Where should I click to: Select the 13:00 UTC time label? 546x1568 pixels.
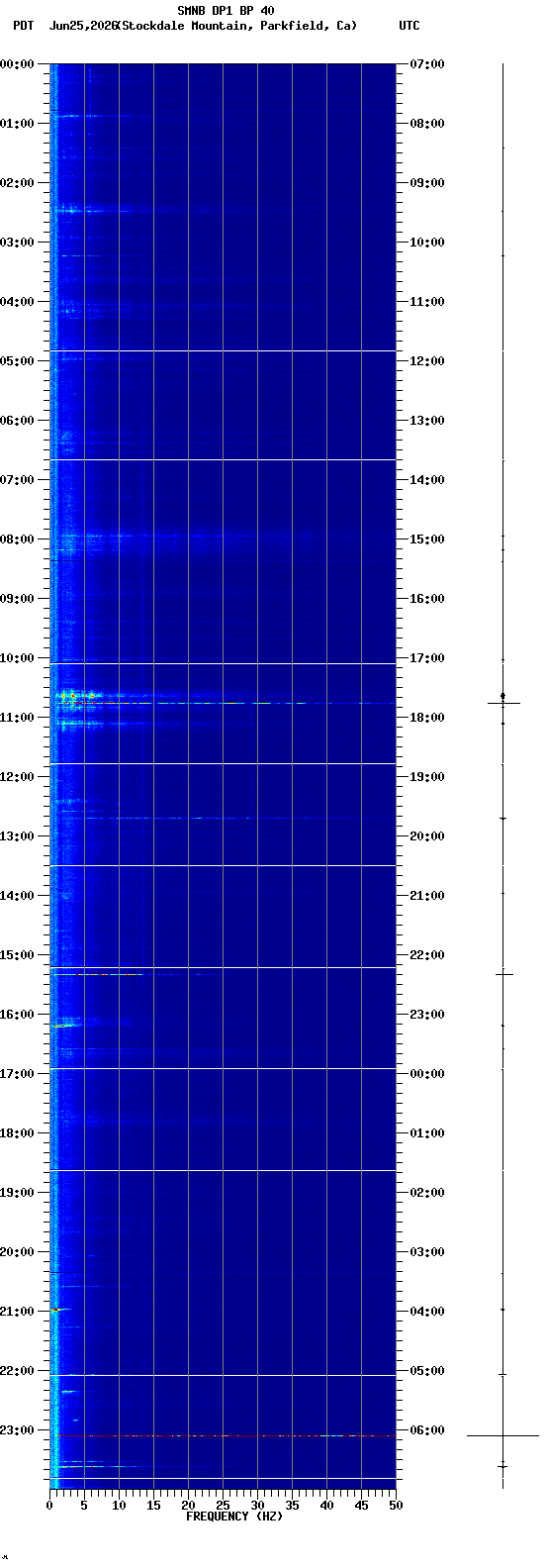coord(427,421)
